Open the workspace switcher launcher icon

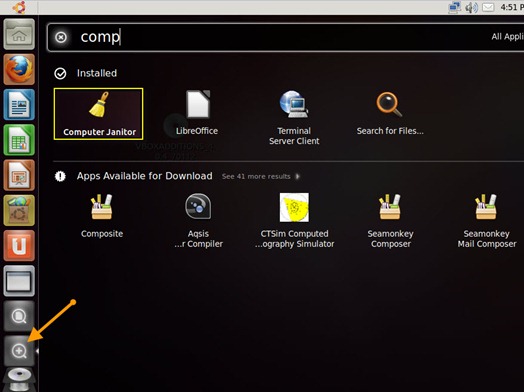[19, 281]
